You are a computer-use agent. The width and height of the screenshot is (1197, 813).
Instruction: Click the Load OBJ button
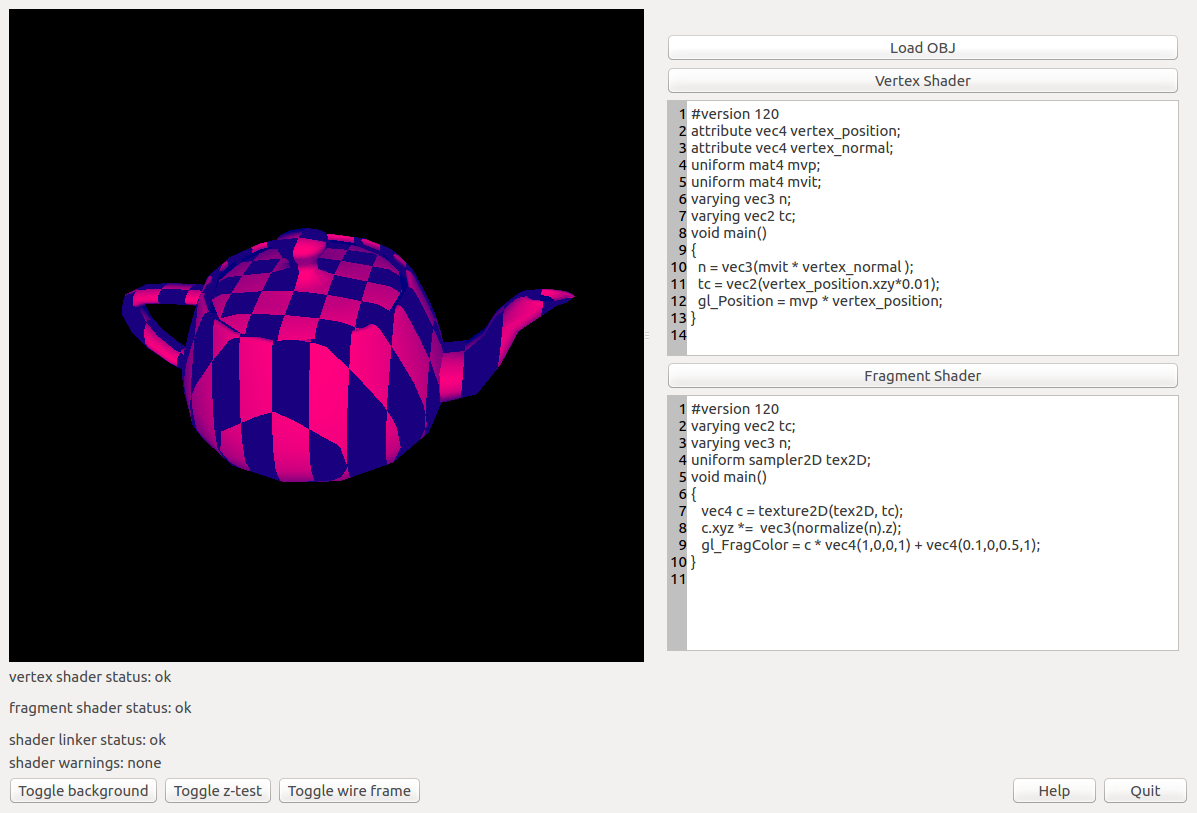(x=922, y=48)
